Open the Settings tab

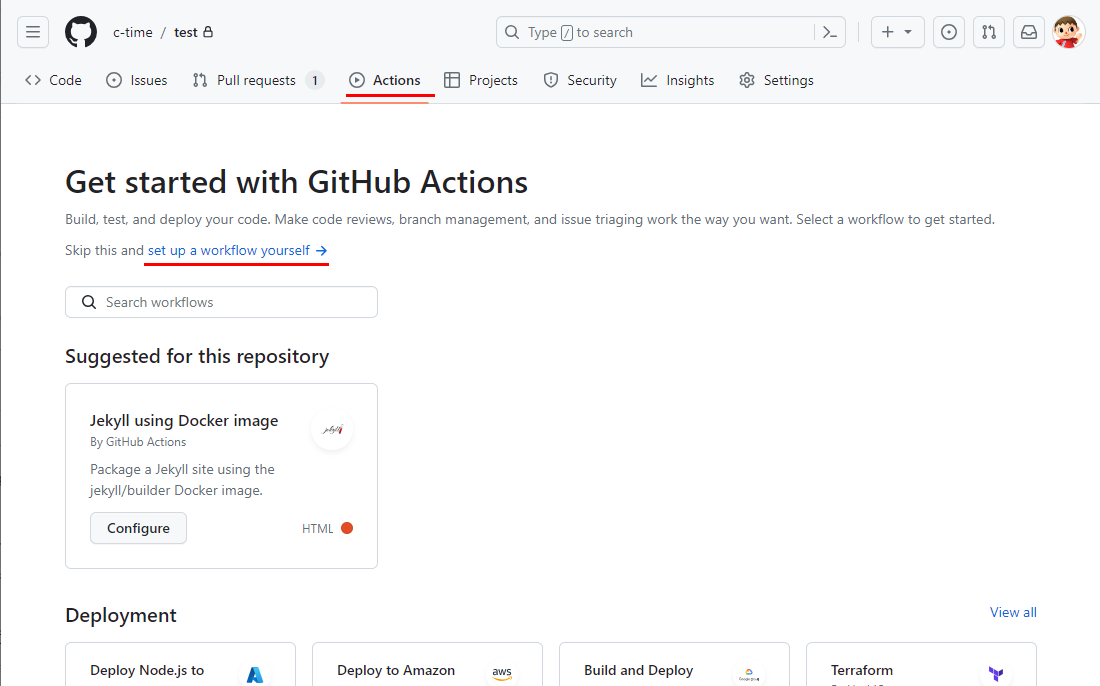[x=777, y=80]
